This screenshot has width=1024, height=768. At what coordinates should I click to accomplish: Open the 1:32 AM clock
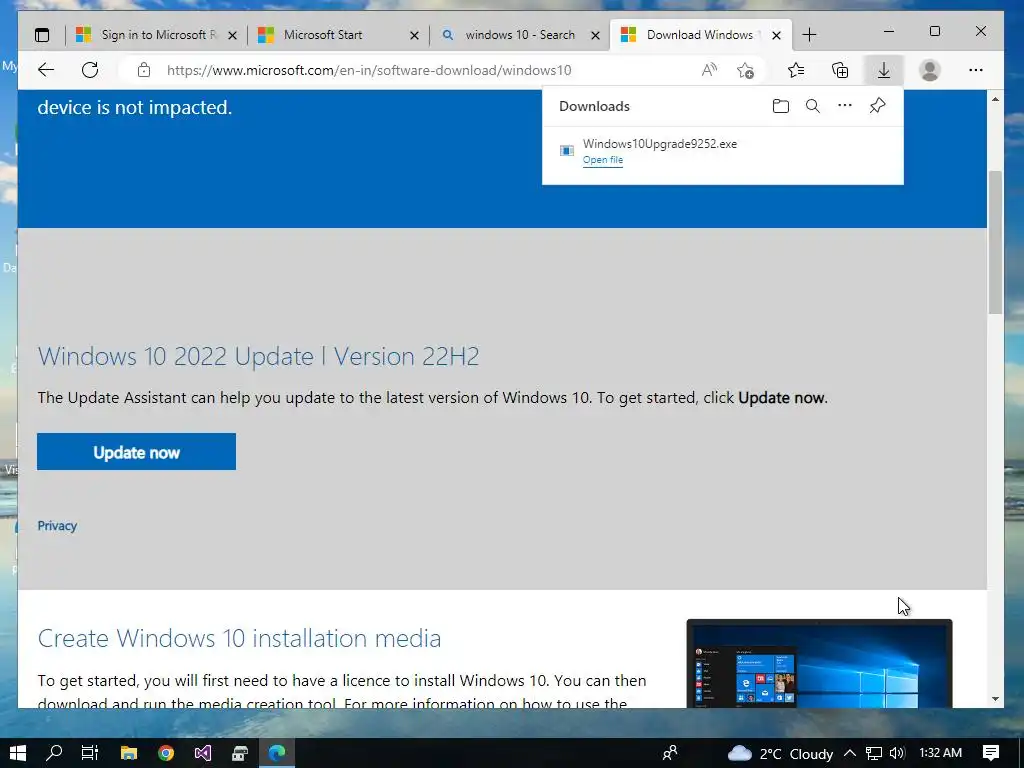coord(940,753)
